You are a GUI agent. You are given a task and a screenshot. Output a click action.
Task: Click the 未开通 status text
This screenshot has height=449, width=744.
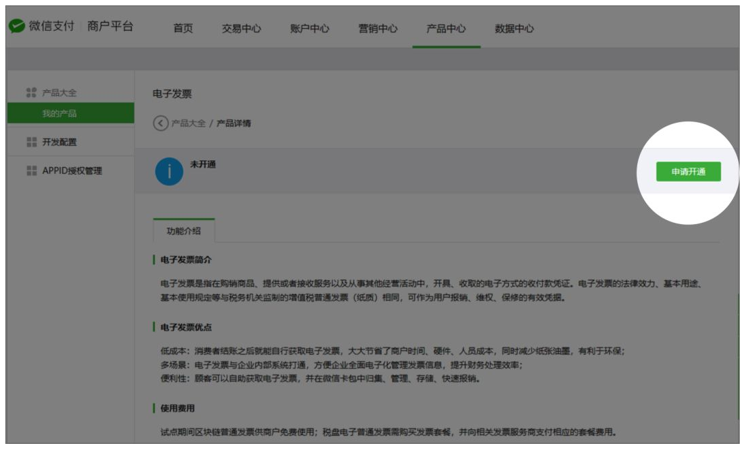pos(203,164)
